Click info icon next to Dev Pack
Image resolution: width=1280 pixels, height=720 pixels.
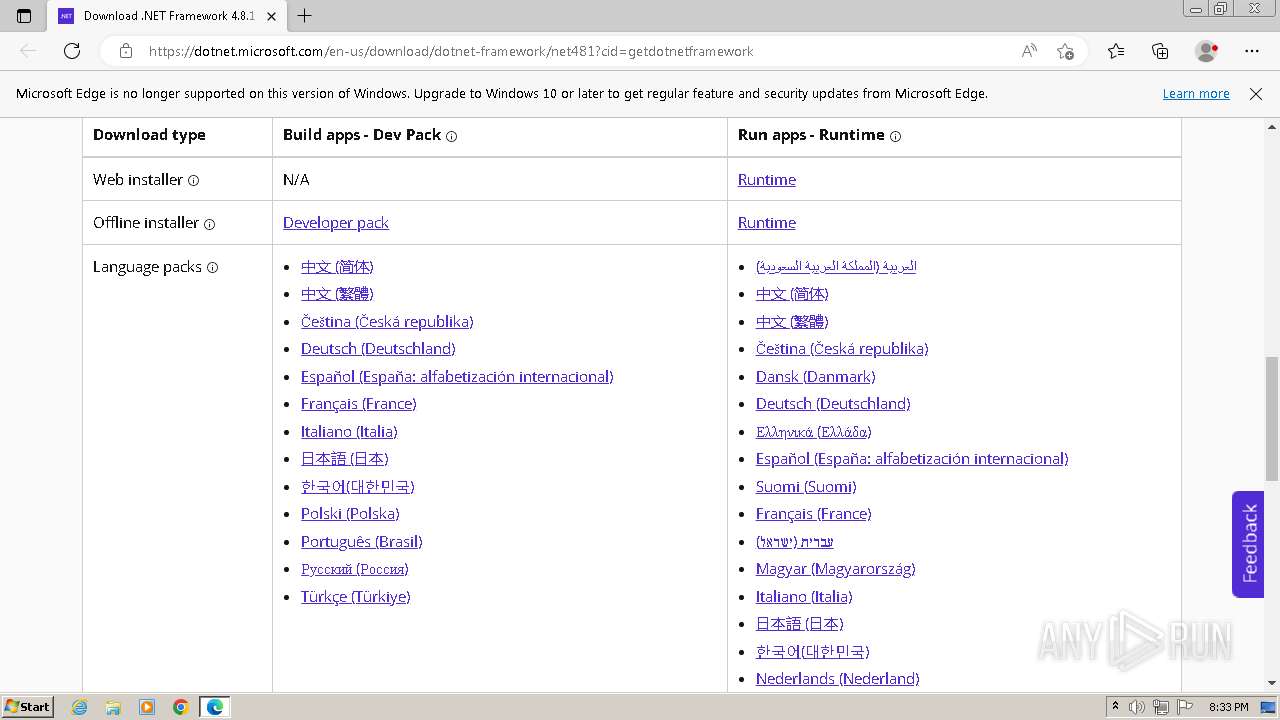(451, 136)
